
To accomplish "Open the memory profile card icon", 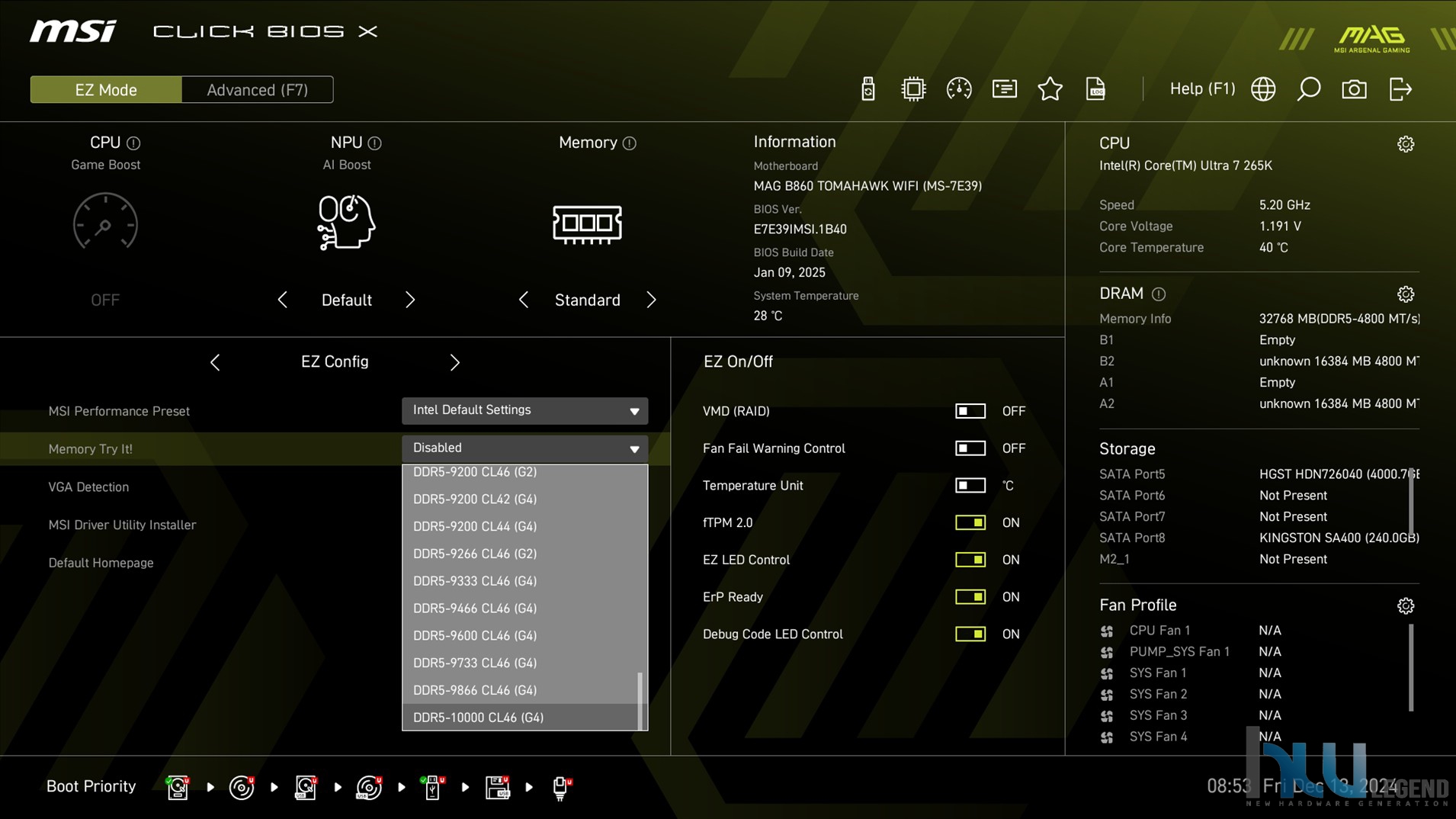I will (x=1005, y=89).
